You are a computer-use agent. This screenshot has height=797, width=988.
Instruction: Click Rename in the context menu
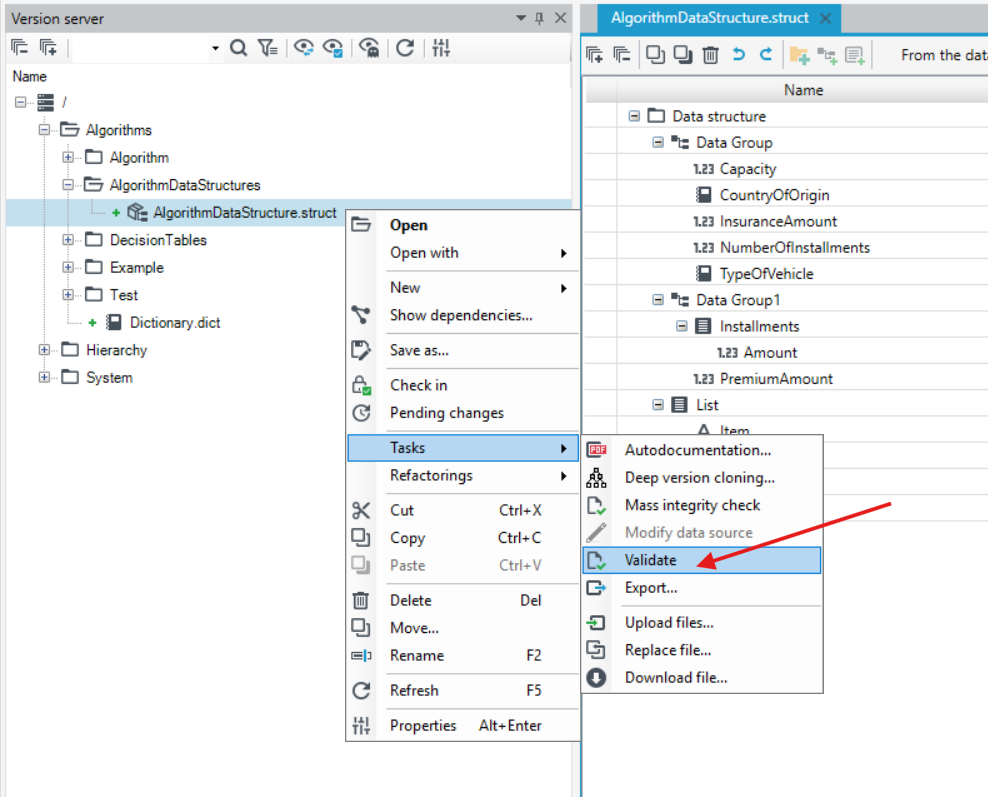click(x=463, y=656)
